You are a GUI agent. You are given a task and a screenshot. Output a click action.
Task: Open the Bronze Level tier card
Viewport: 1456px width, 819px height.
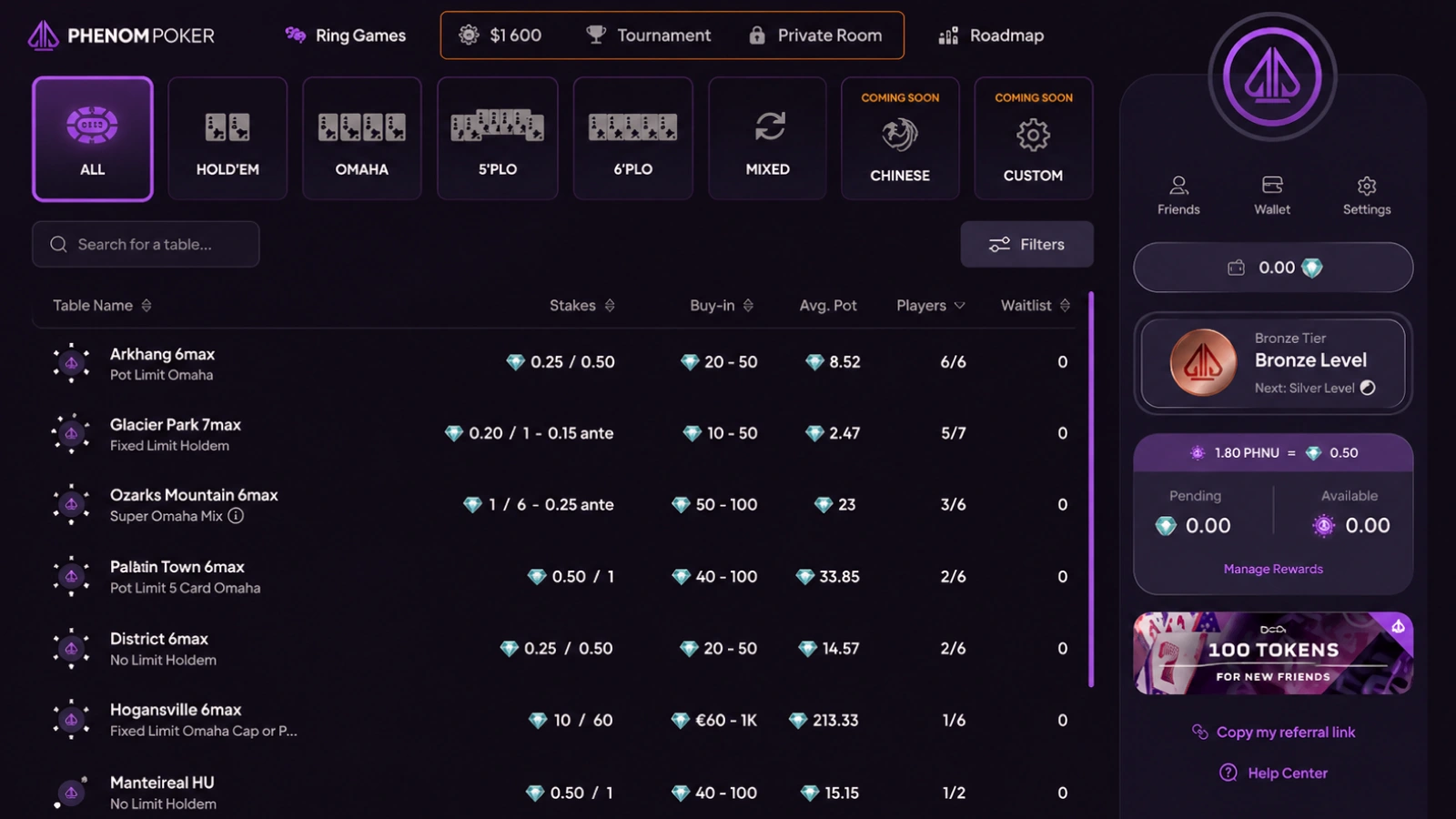tap(1273, 363)
